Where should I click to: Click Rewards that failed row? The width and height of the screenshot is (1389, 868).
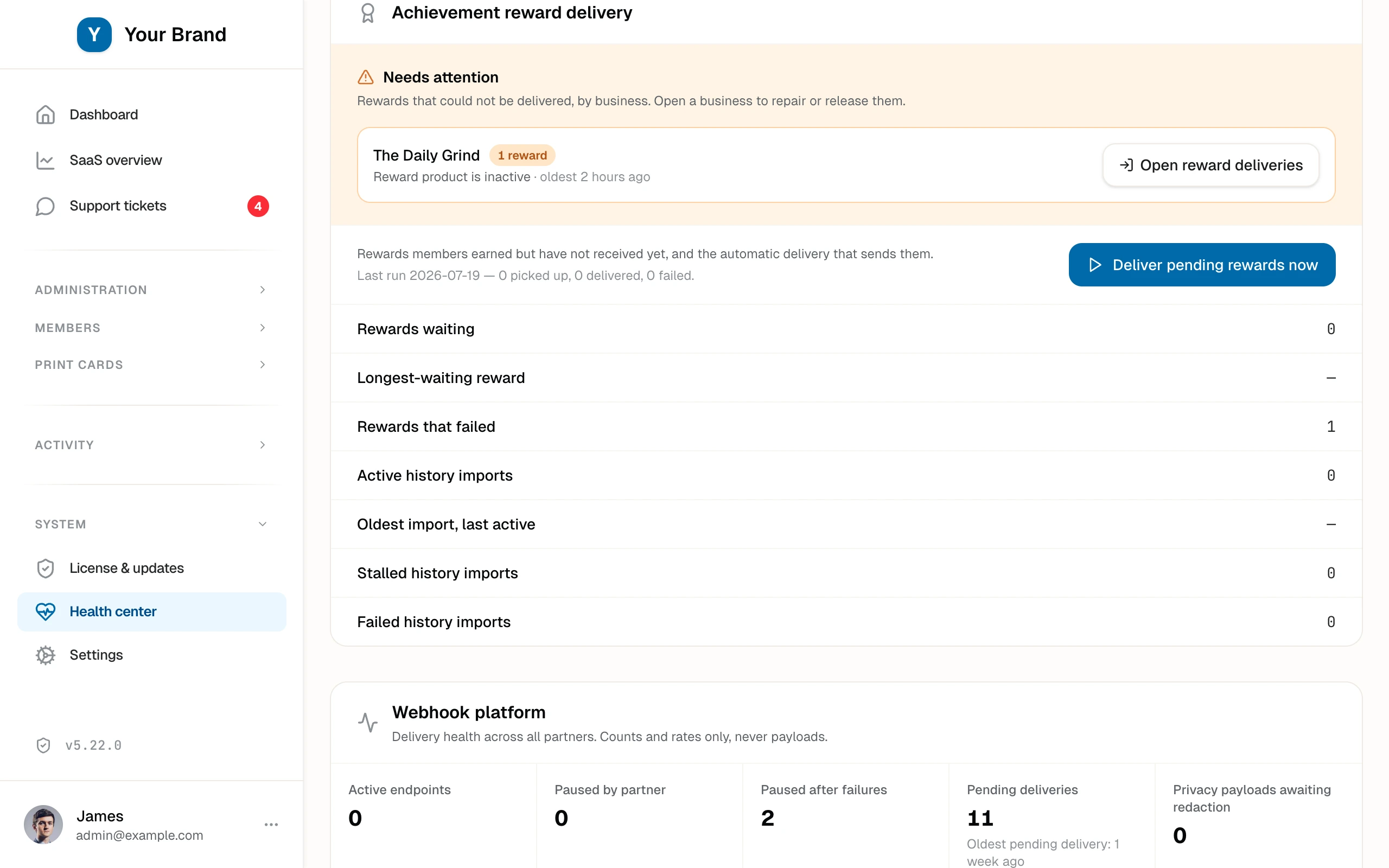[846, 426]
